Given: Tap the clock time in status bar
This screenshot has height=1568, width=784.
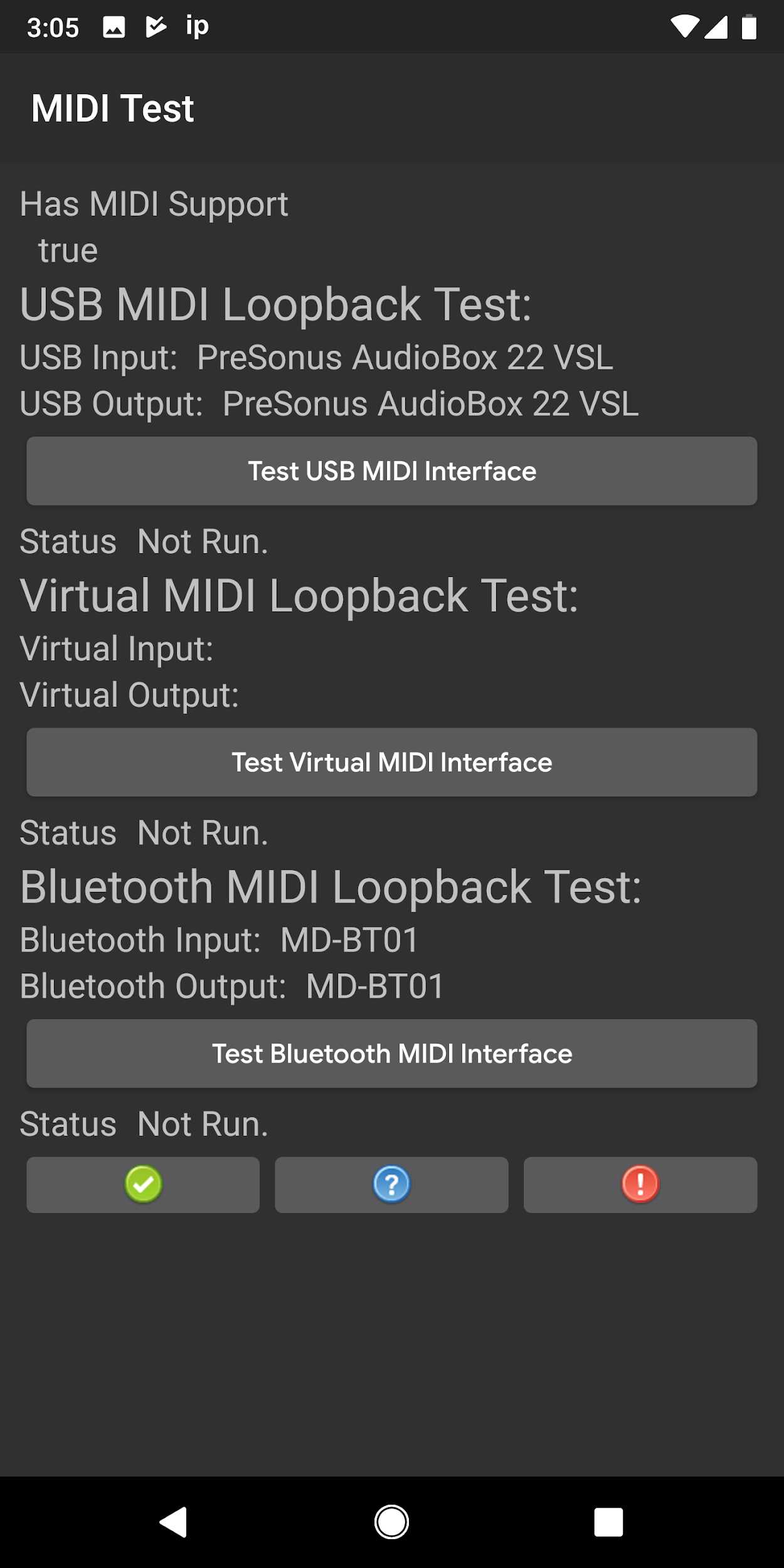Looking at the screenshot, I should click(x=53, y=28).
